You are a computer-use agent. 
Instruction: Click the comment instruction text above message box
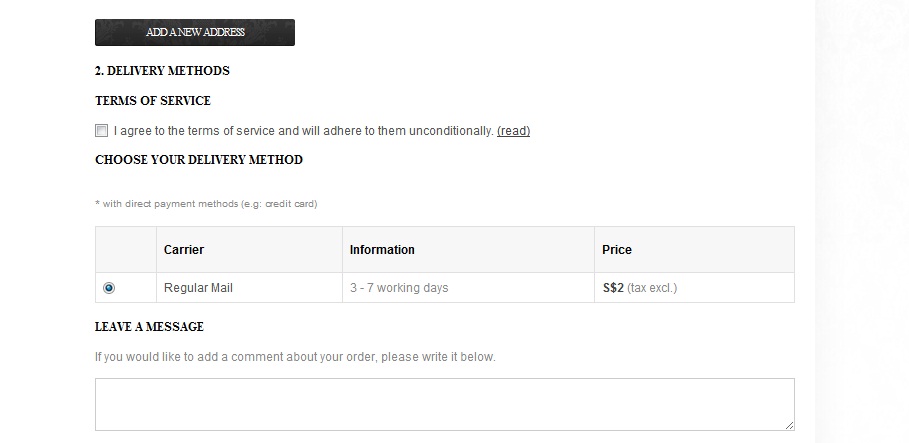tap(295, 357)
